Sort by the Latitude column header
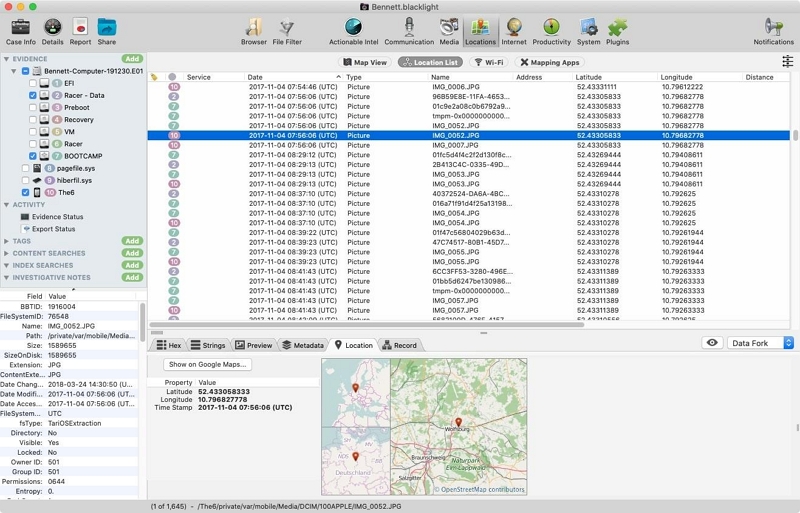Screen dimensions: 800x513 click(614, 77)
